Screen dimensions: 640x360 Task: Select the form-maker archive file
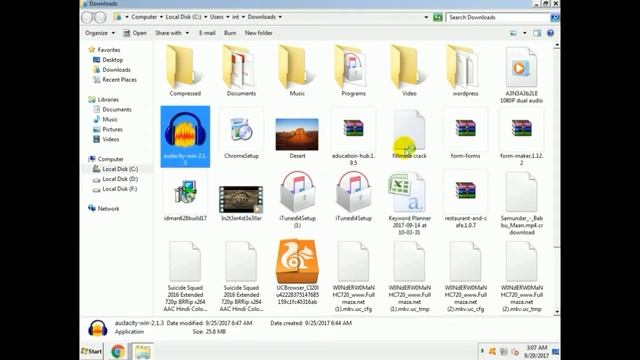522,137
